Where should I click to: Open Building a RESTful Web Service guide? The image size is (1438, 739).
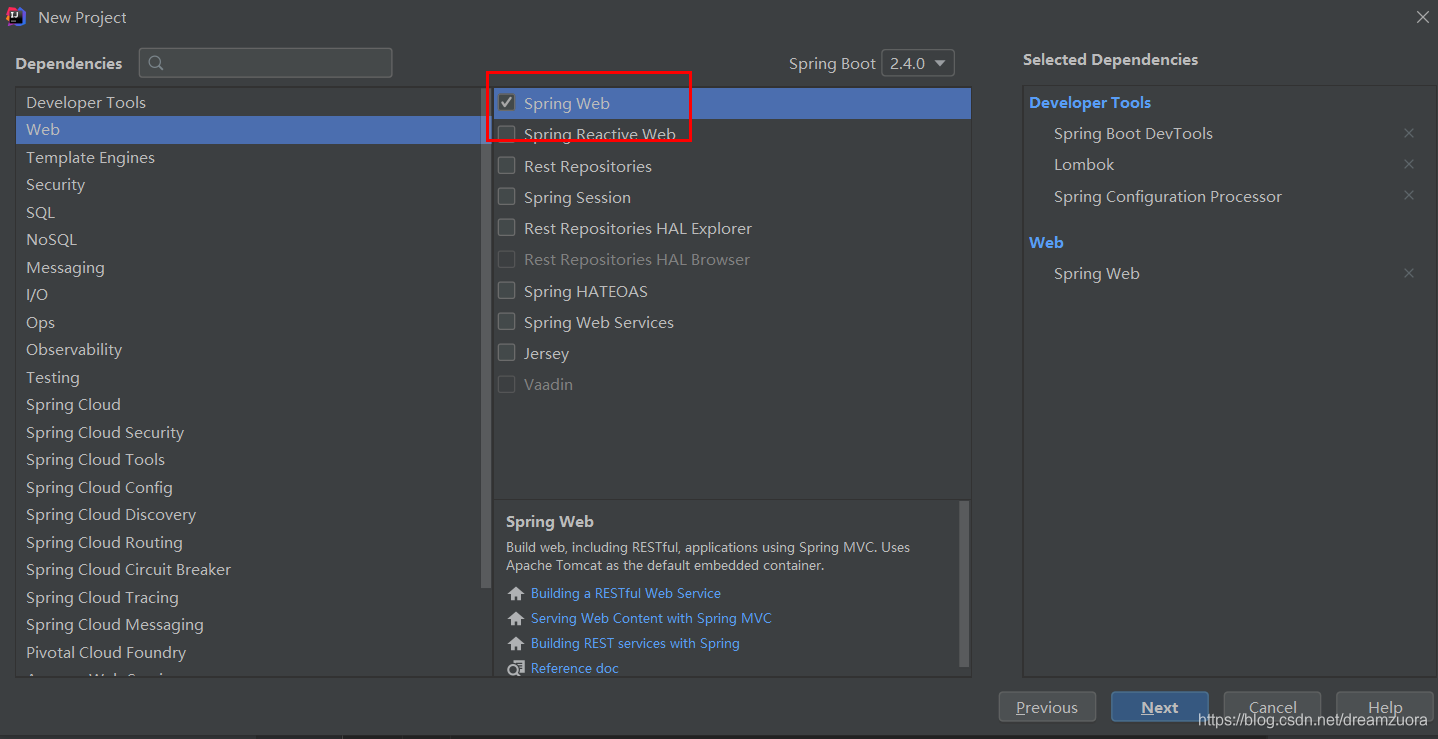(626, 593)
